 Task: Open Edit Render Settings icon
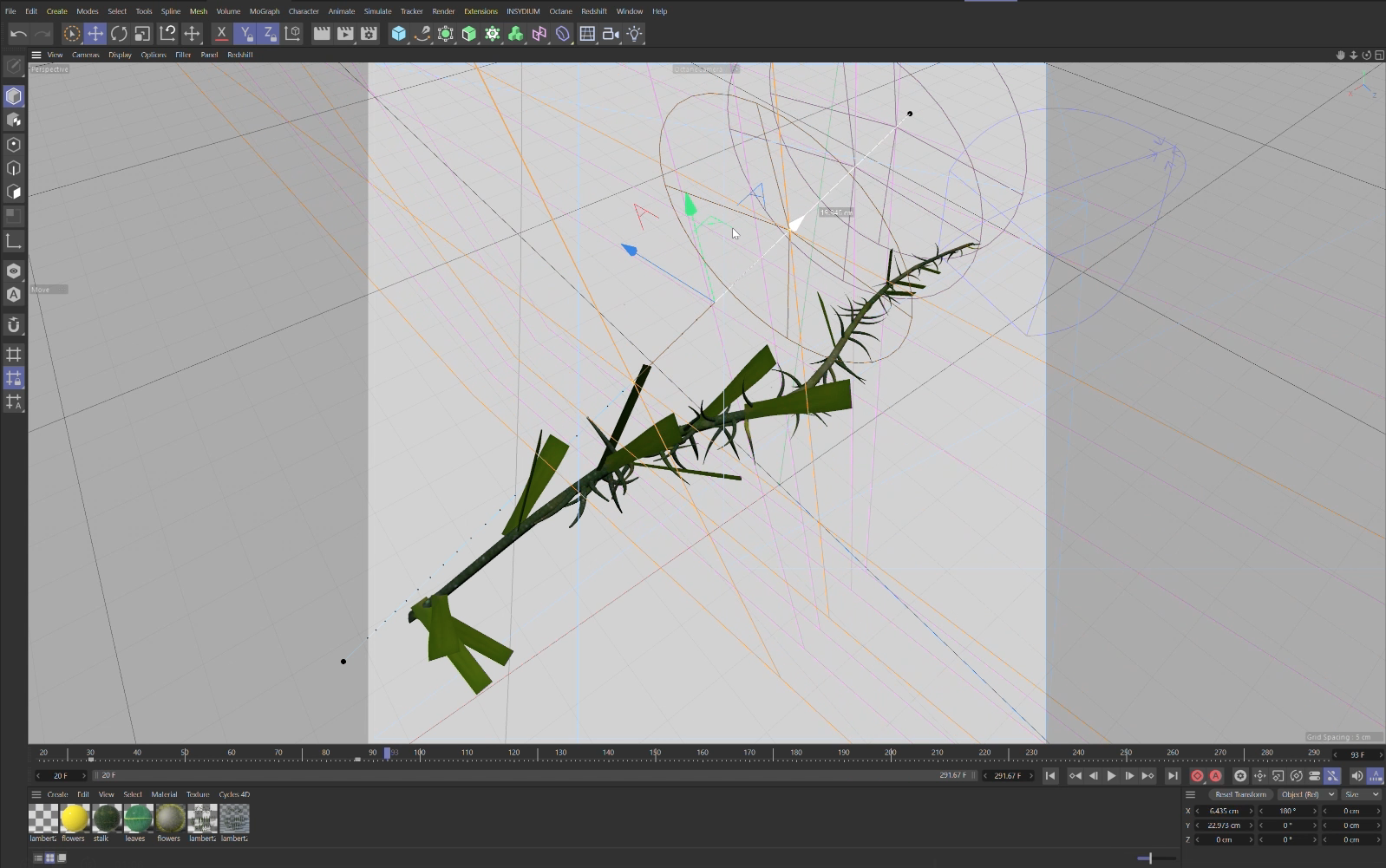[x=369, y=34]
